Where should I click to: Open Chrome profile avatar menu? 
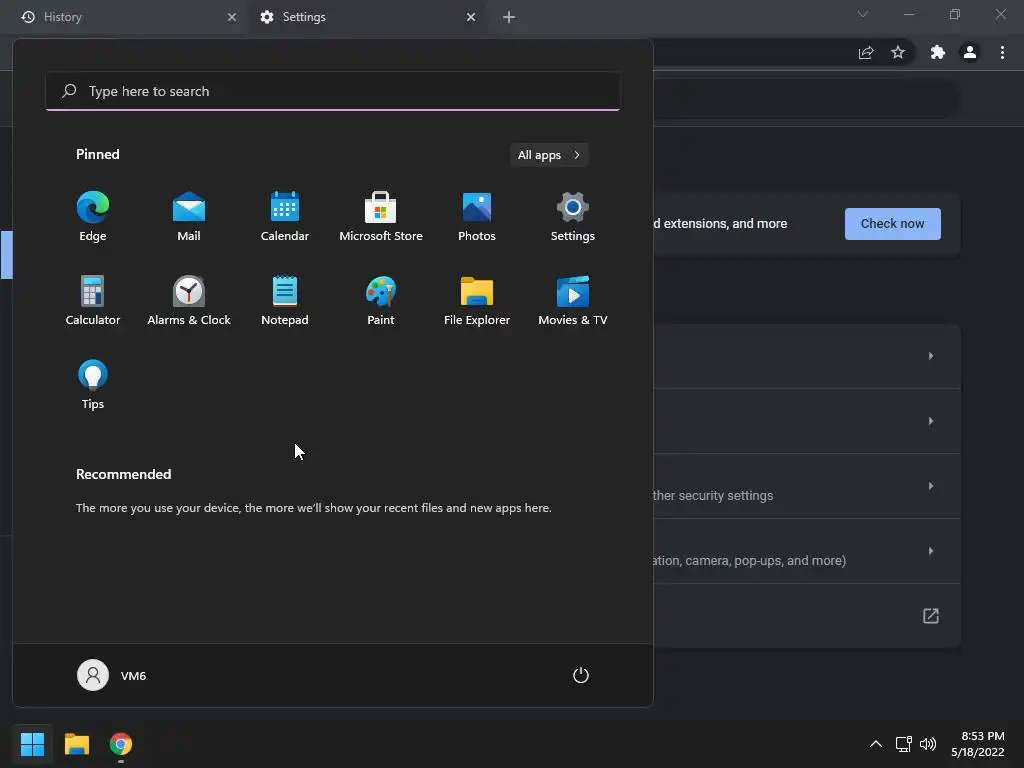(970, 53)
